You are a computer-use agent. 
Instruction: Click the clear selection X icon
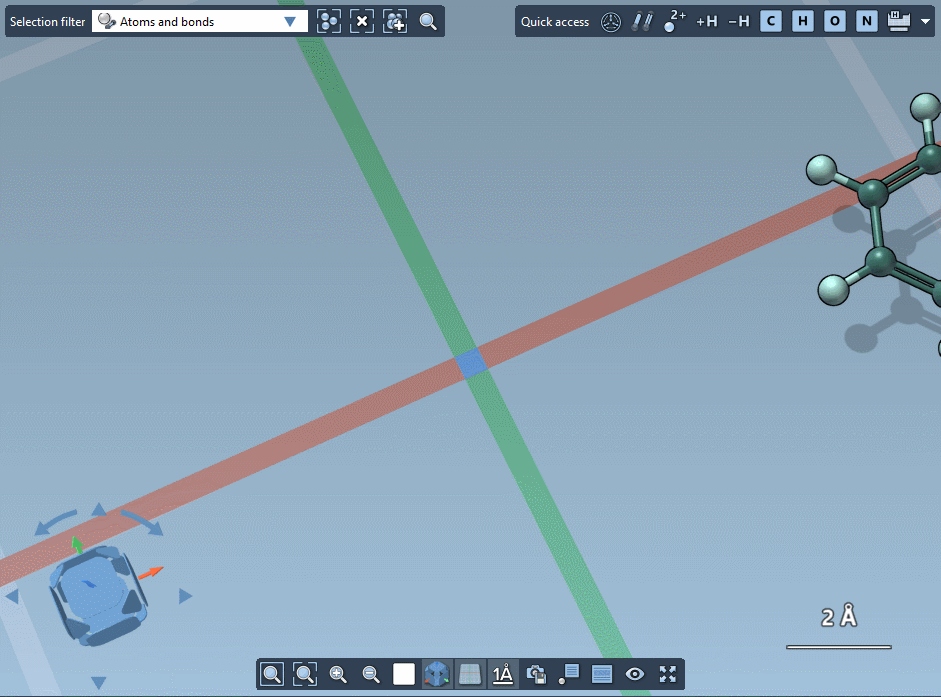coord(362,21)
